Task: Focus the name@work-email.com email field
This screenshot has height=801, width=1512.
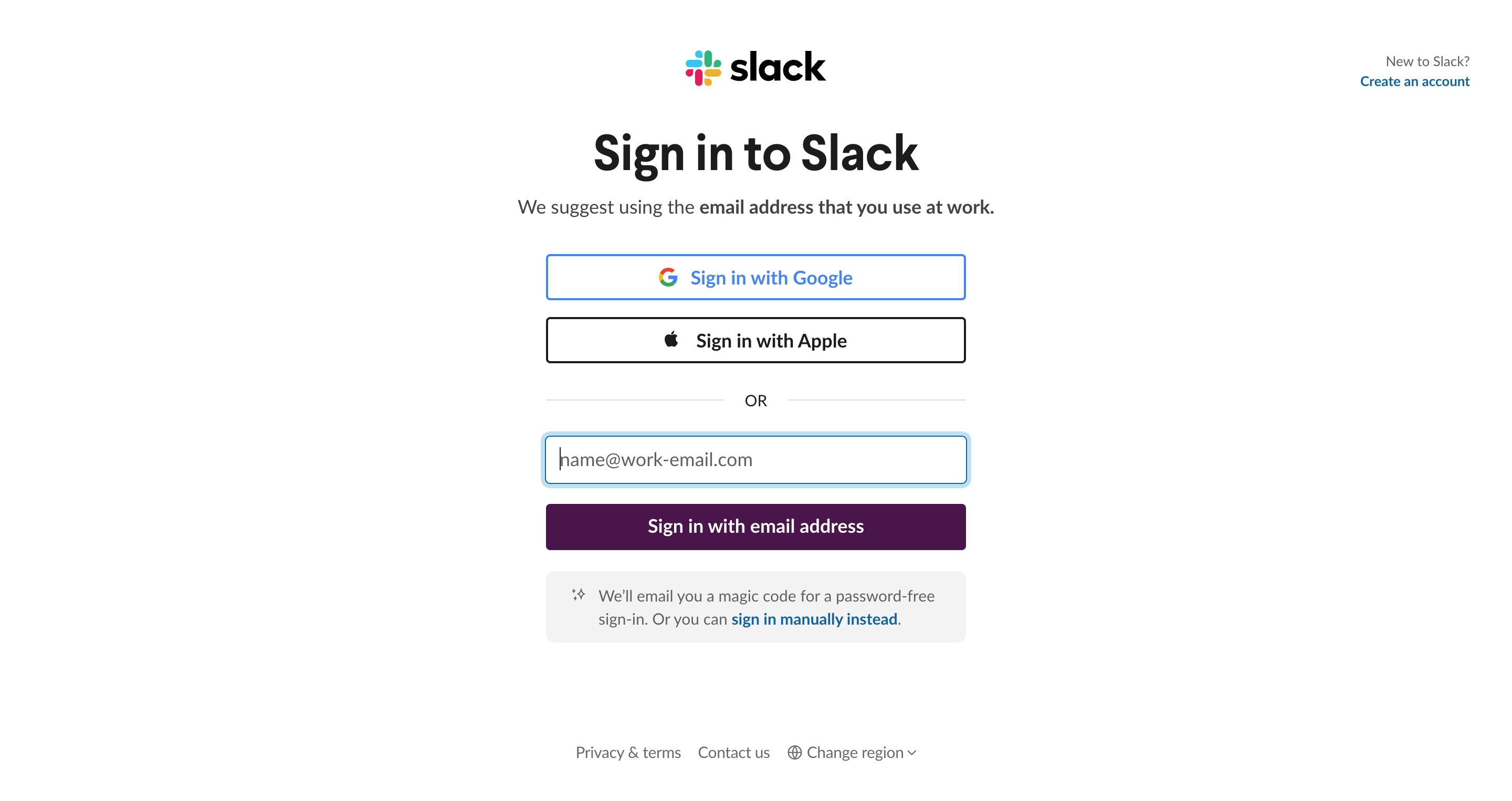Action: click(755, 459)
